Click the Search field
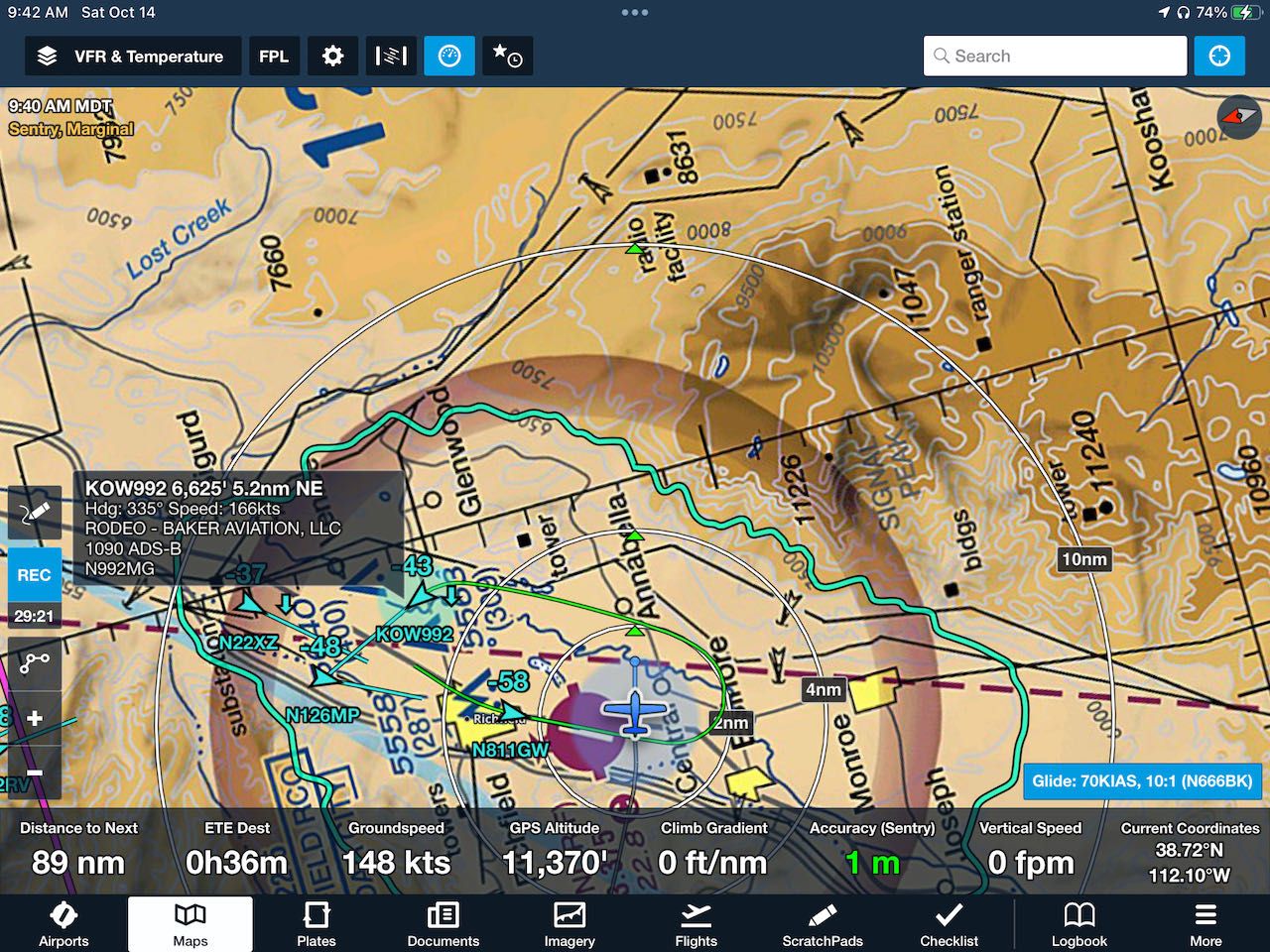 tap(1055, 57)
